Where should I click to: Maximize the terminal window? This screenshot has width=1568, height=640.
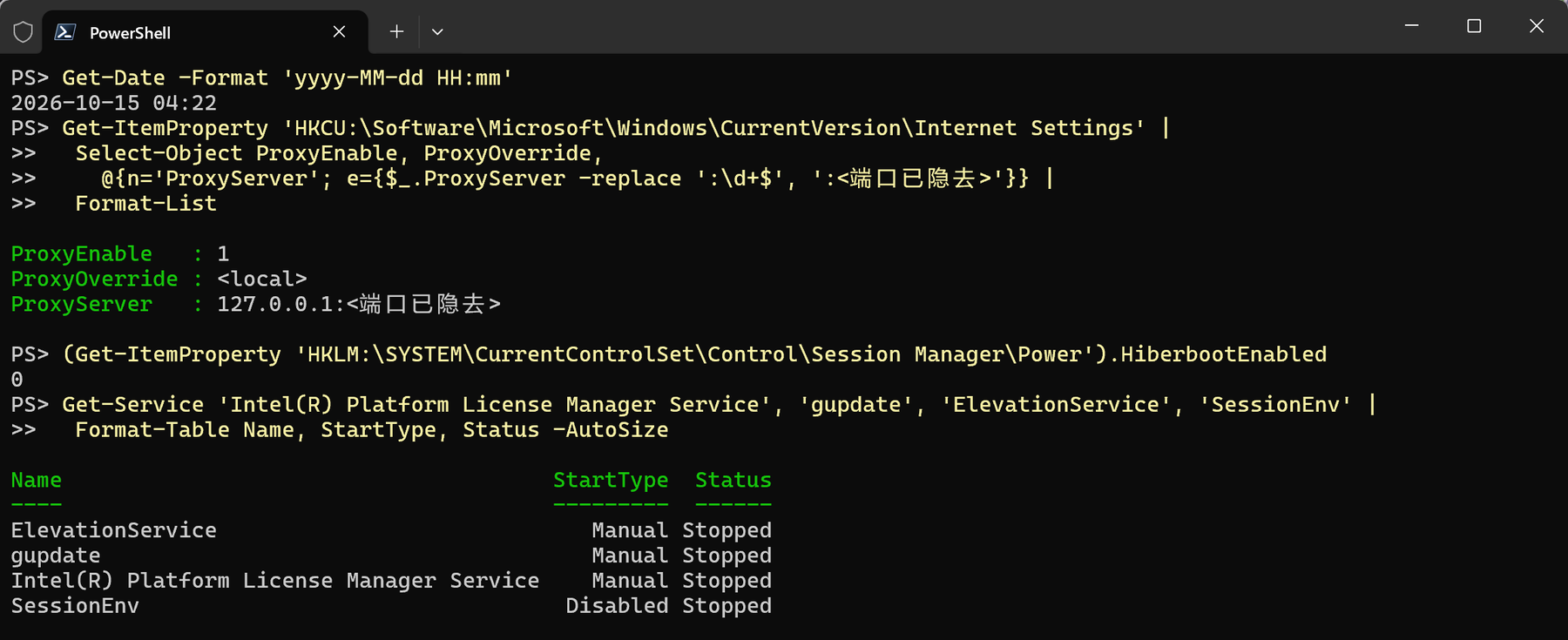(x=1474, y=26)
